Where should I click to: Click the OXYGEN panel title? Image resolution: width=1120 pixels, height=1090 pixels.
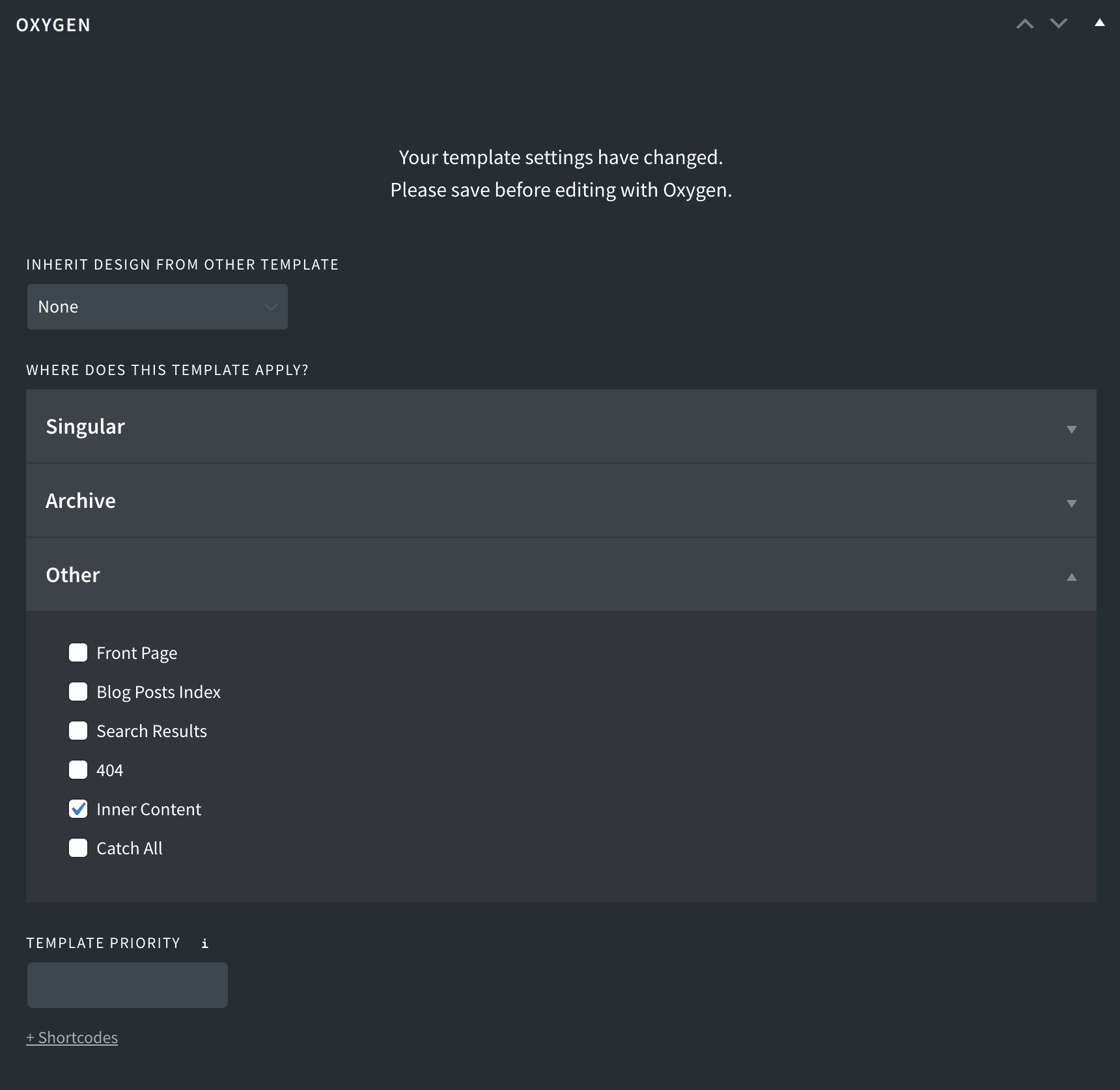(53, 25)
